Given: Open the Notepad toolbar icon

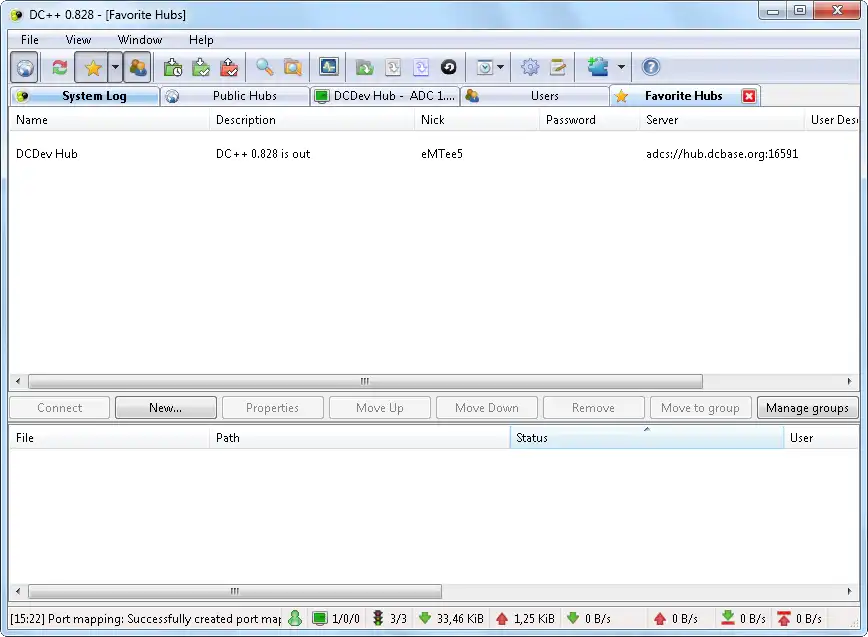Looking at the screenshot, I should click(557, 68).
